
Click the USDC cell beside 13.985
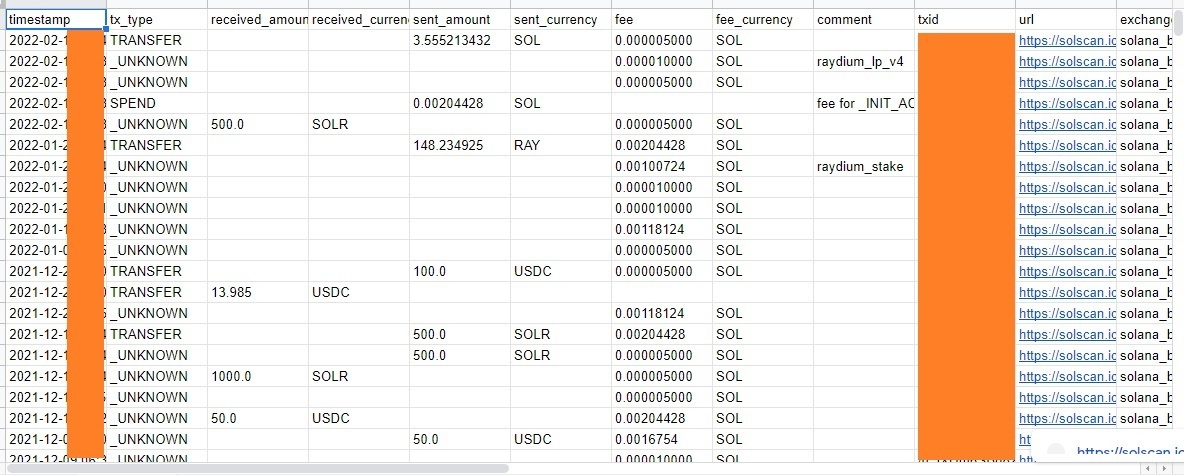click(359, 292)
